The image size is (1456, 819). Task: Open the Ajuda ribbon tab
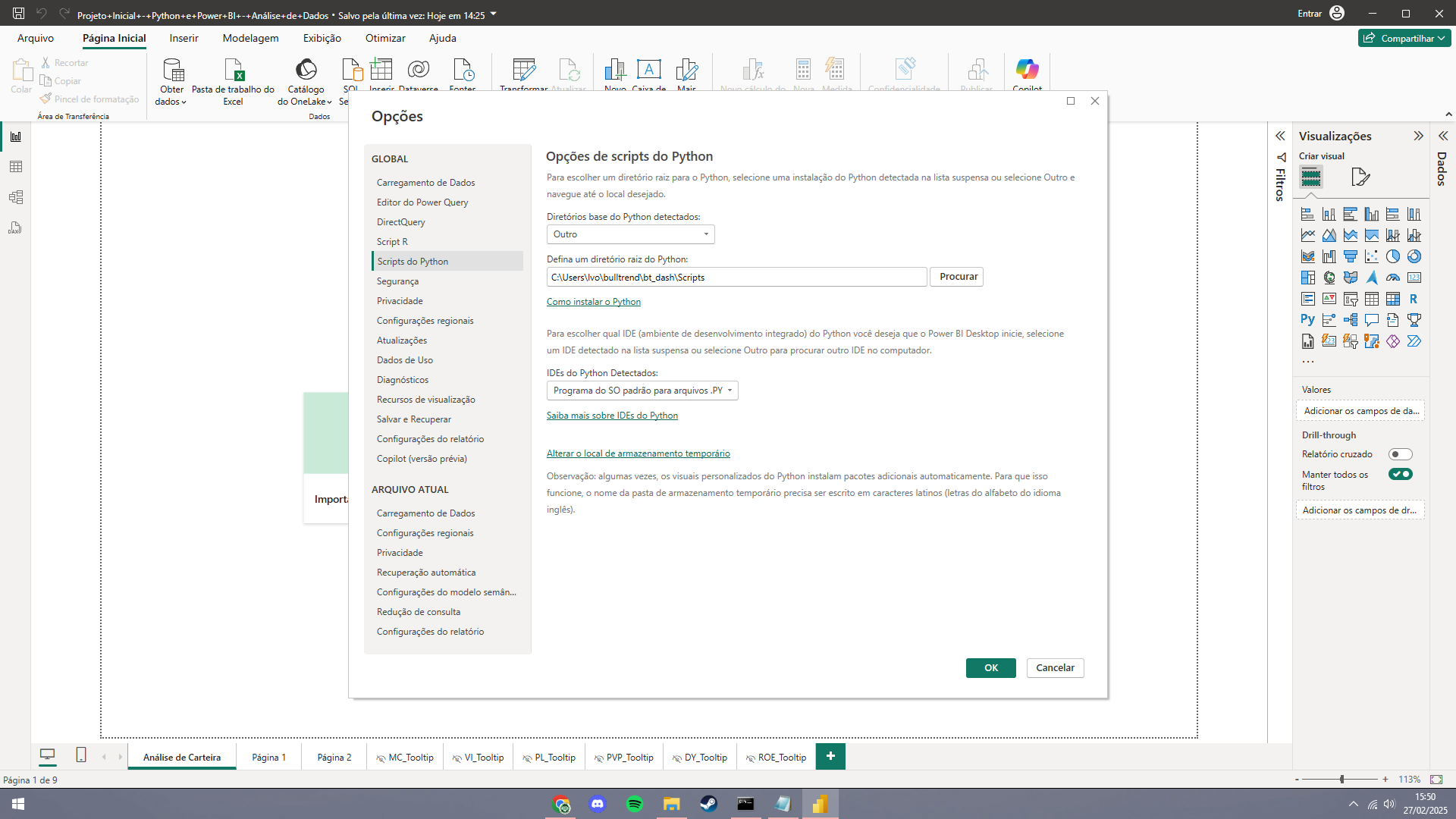(x=442, y=38)
